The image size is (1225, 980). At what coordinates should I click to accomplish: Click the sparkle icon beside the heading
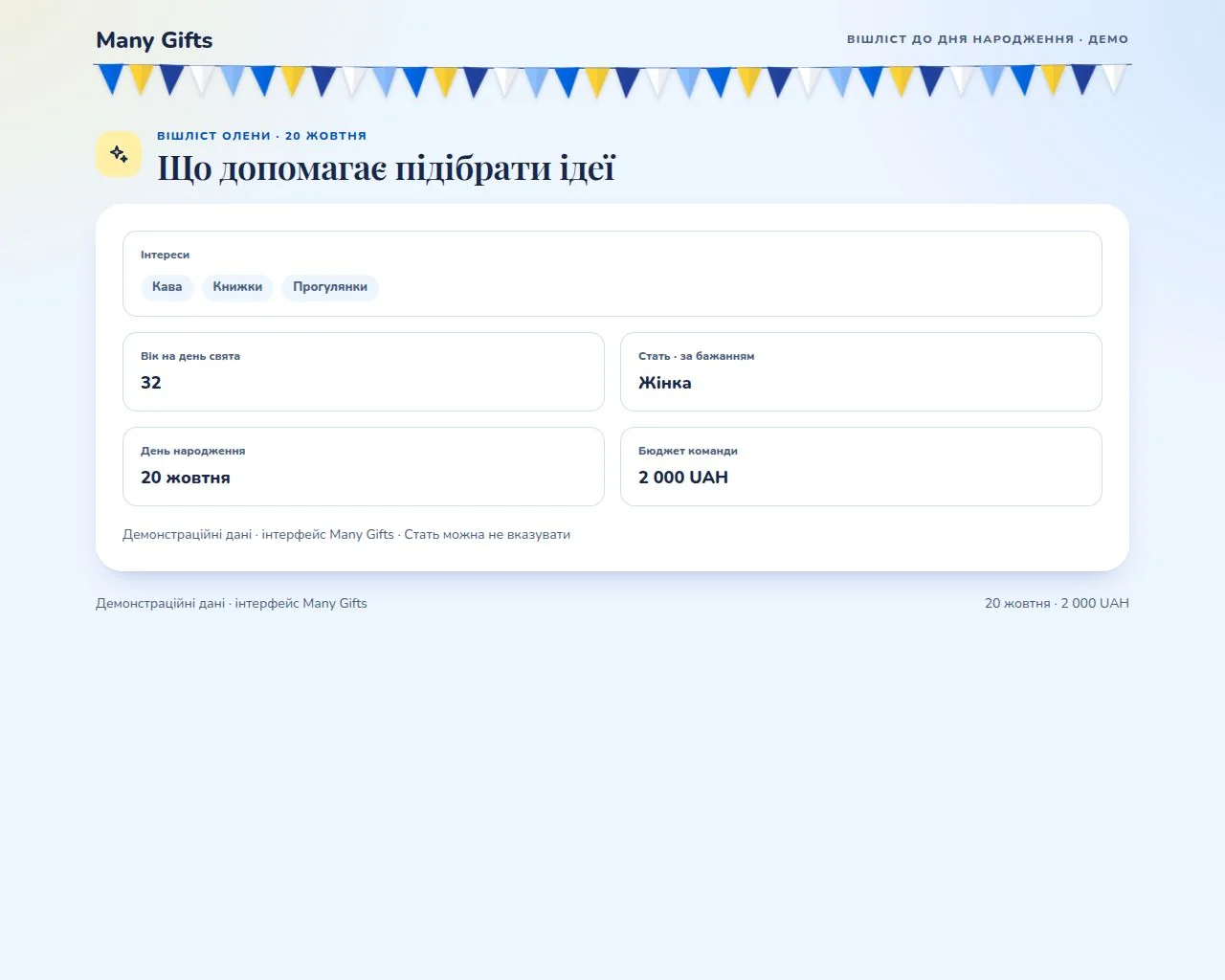[119, 154]
